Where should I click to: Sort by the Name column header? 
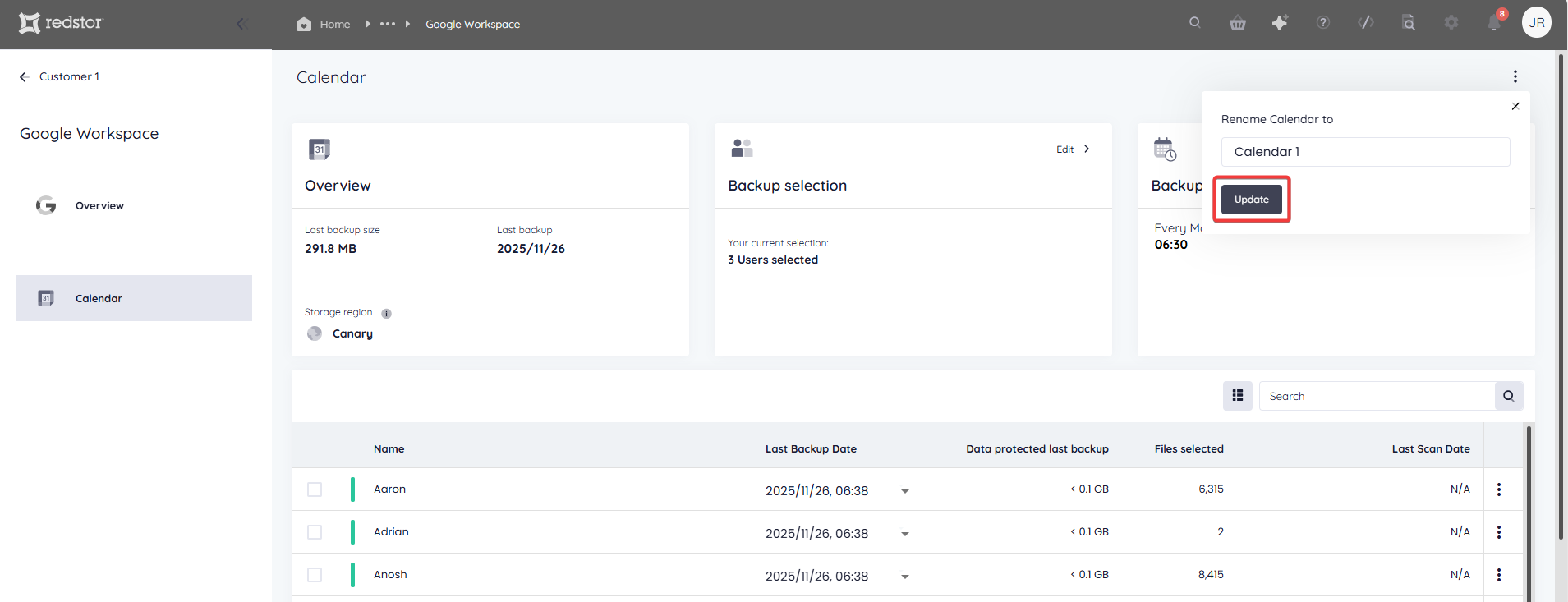point(389,448)
